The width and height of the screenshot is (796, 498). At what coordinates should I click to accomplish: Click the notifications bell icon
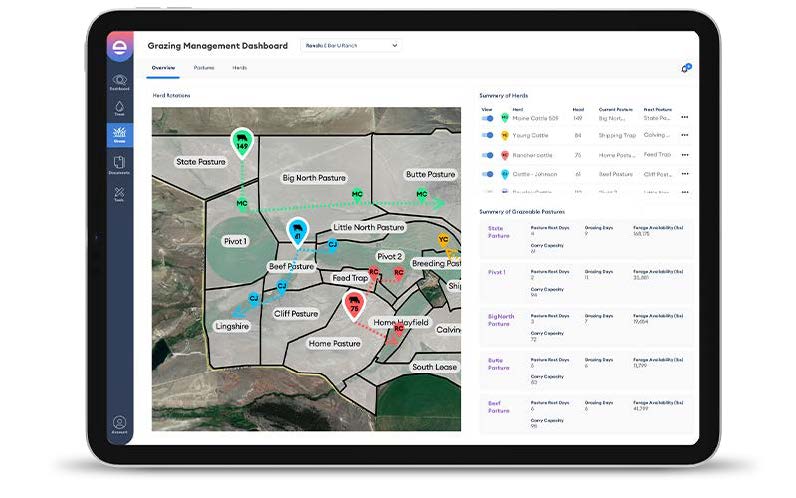click(x=685, y=69)
